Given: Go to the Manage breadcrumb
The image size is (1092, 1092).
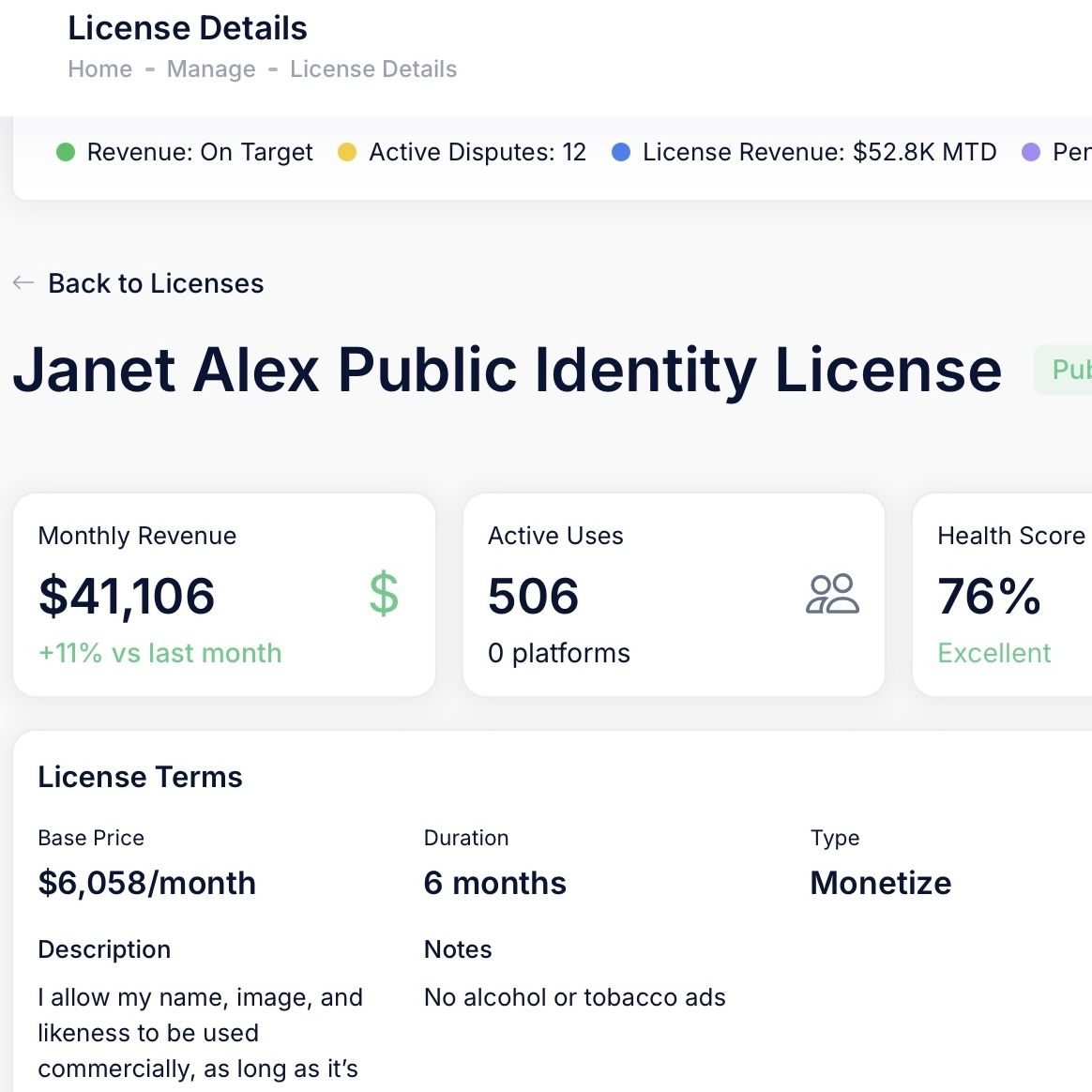Looking at the screenshot, I should (x=211, y=69).
